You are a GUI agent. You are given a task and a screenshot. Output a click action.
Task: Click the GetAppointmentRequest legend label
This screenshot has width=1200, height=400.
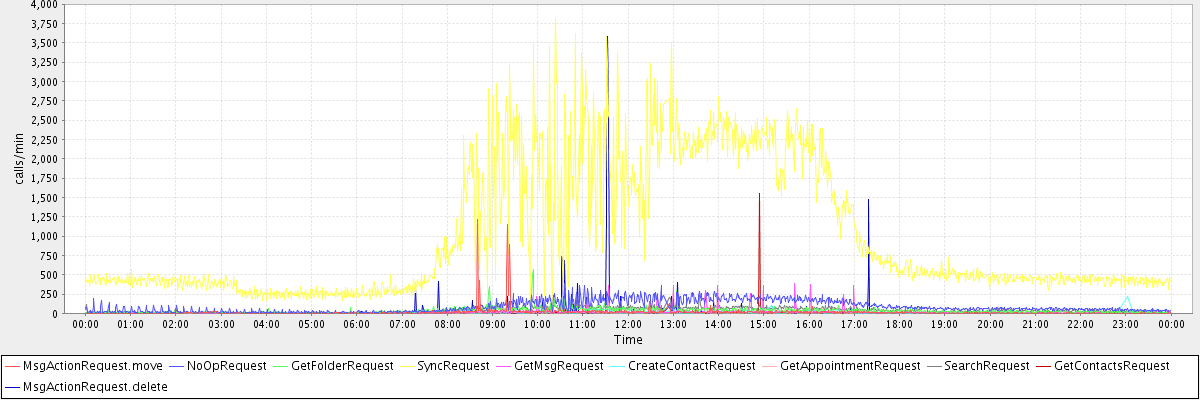849,366
